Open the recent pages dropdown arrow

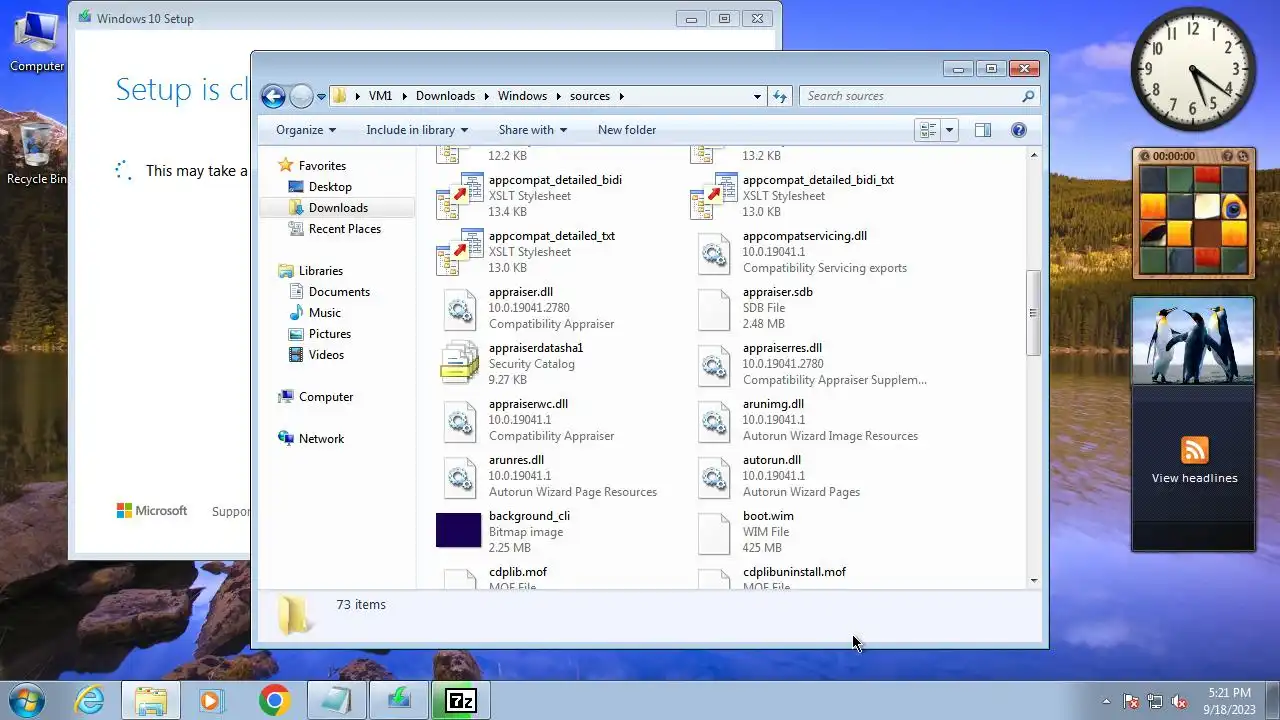pyautogui.click(x=321, y=97)
